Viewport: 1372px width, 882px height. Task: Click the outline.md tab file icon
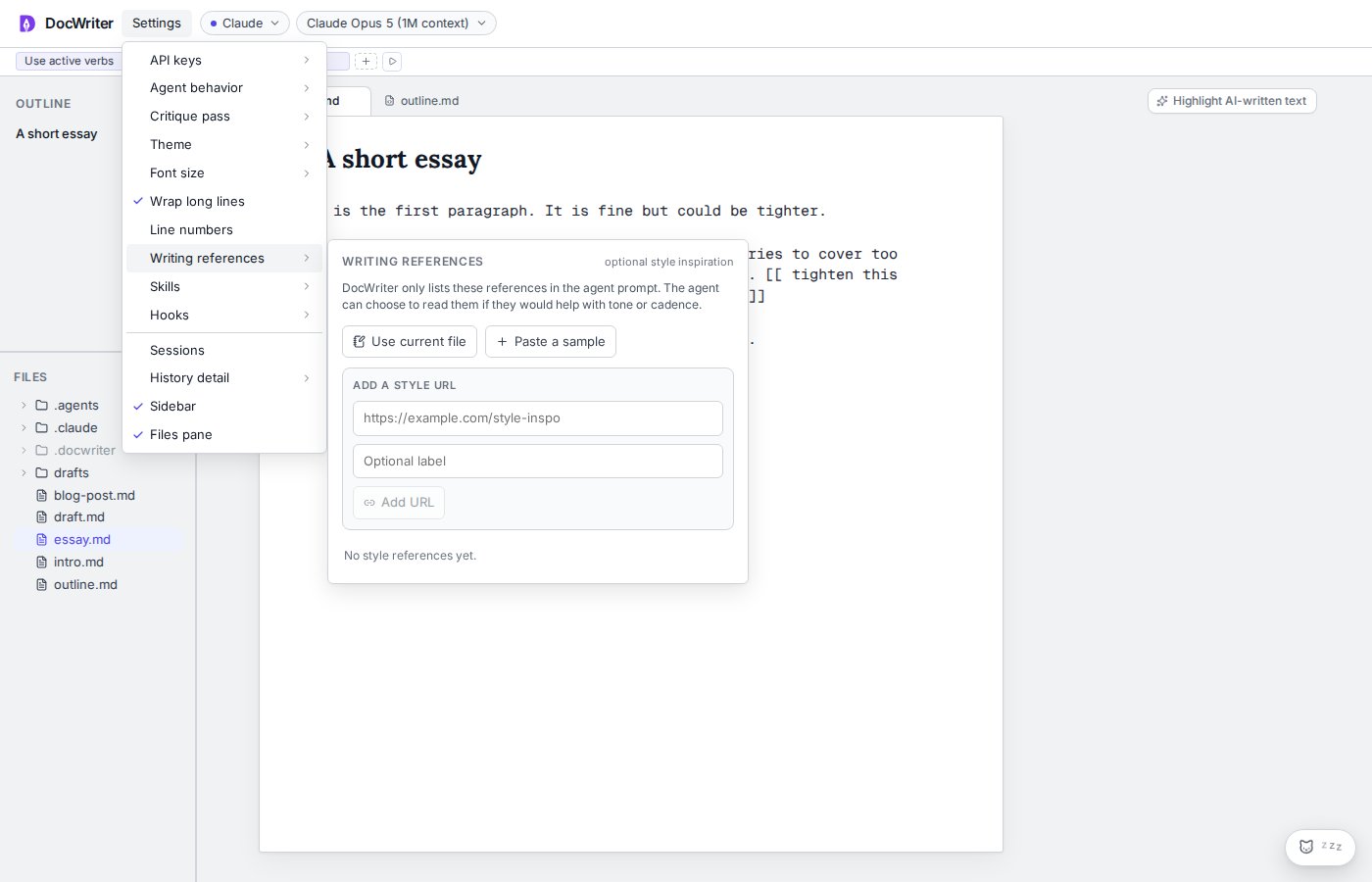tap(390, 101)
